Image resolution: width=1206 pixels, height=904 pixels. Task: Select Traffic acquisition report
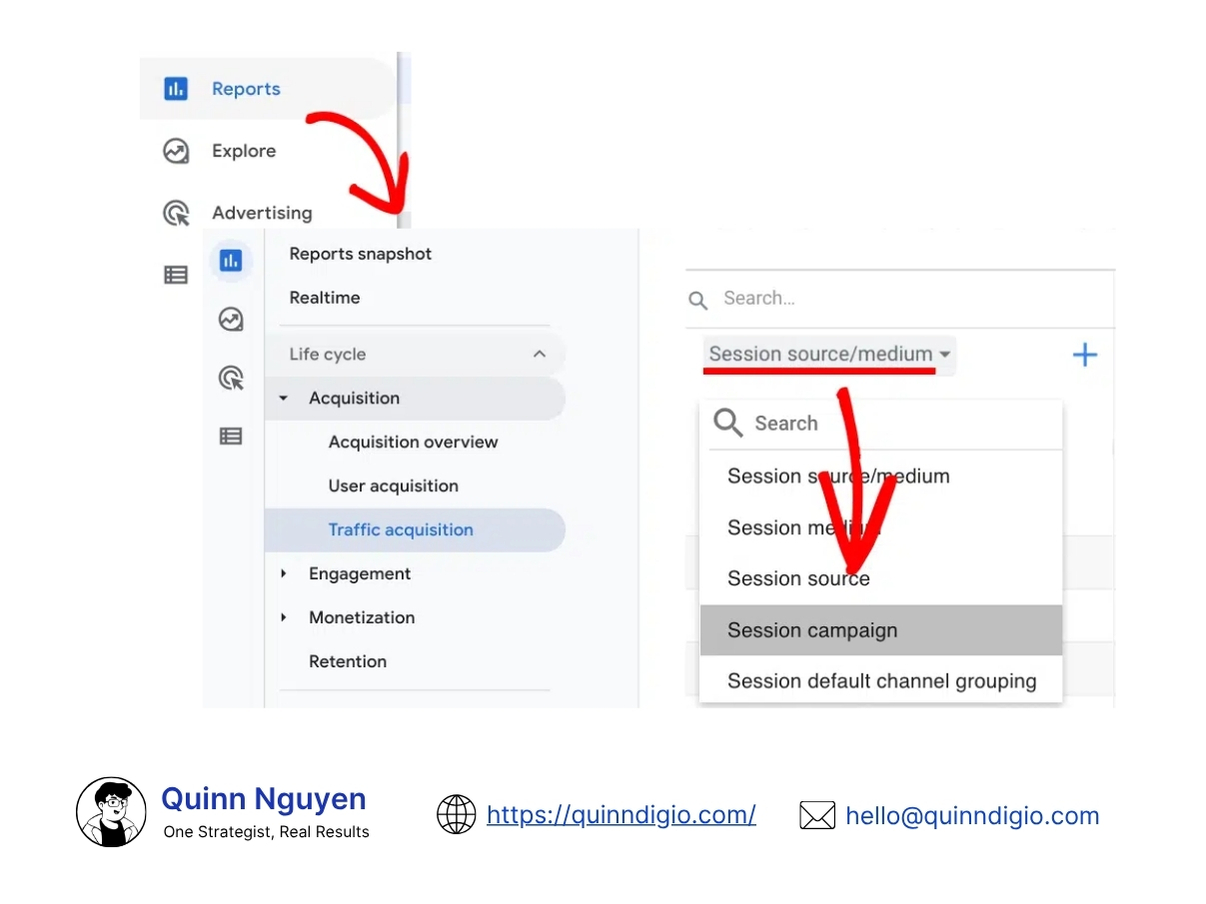[415, 530]
